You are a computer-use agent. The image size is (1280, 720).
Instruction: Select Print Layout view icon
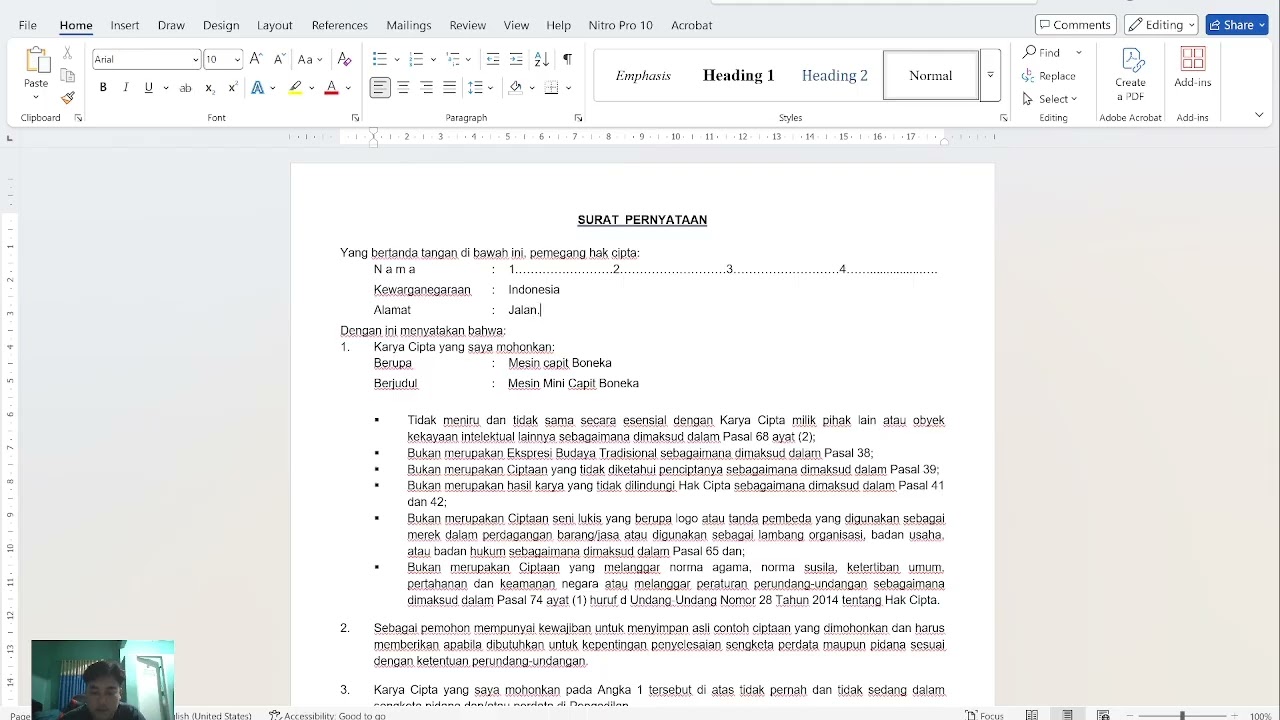1067,715
